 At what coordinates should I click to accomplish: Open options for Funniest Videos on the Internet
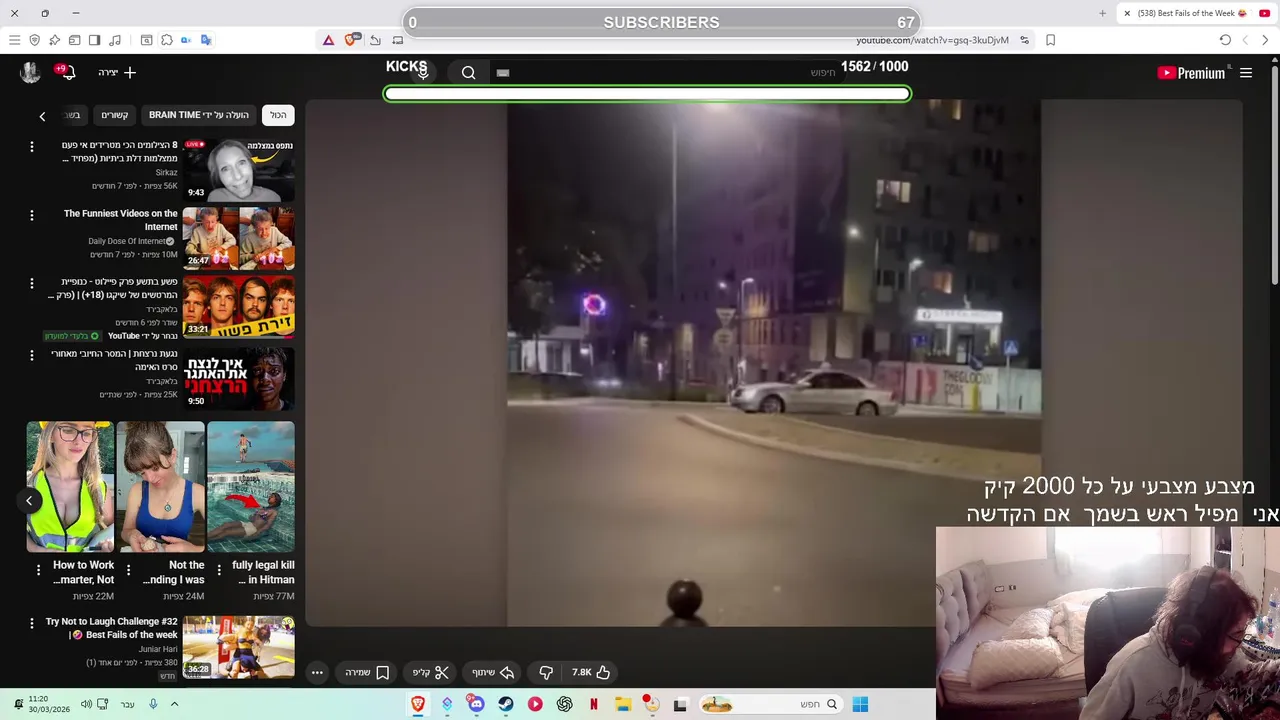tap(31, 215)
